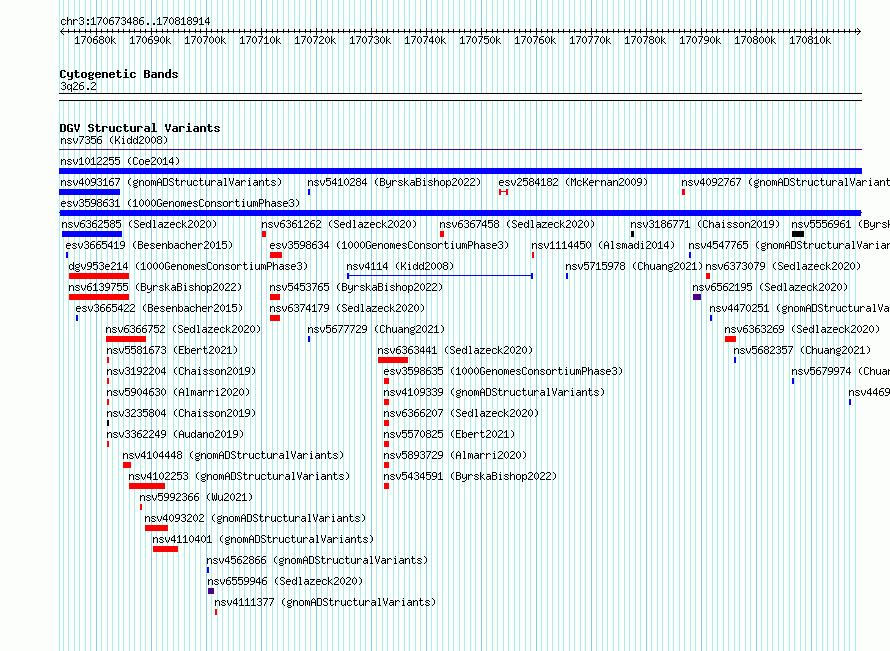890x651 pixels.
Task: Click the chr3:170673486..170818914 coordinates text
Action: [x=135, y=21]
